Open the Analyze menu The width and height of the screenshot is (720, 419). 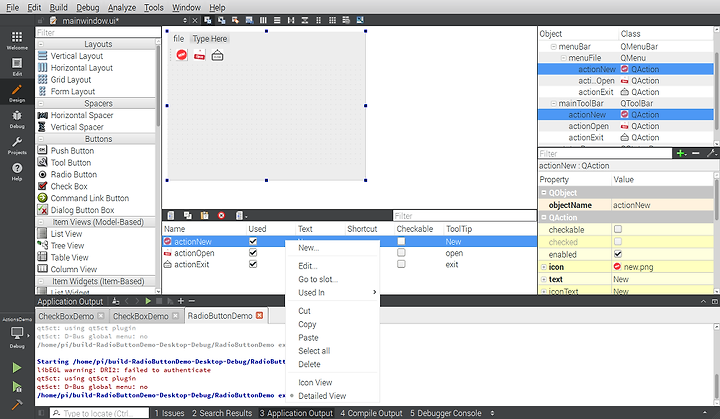pyautogui.click(x=122, y=7)
